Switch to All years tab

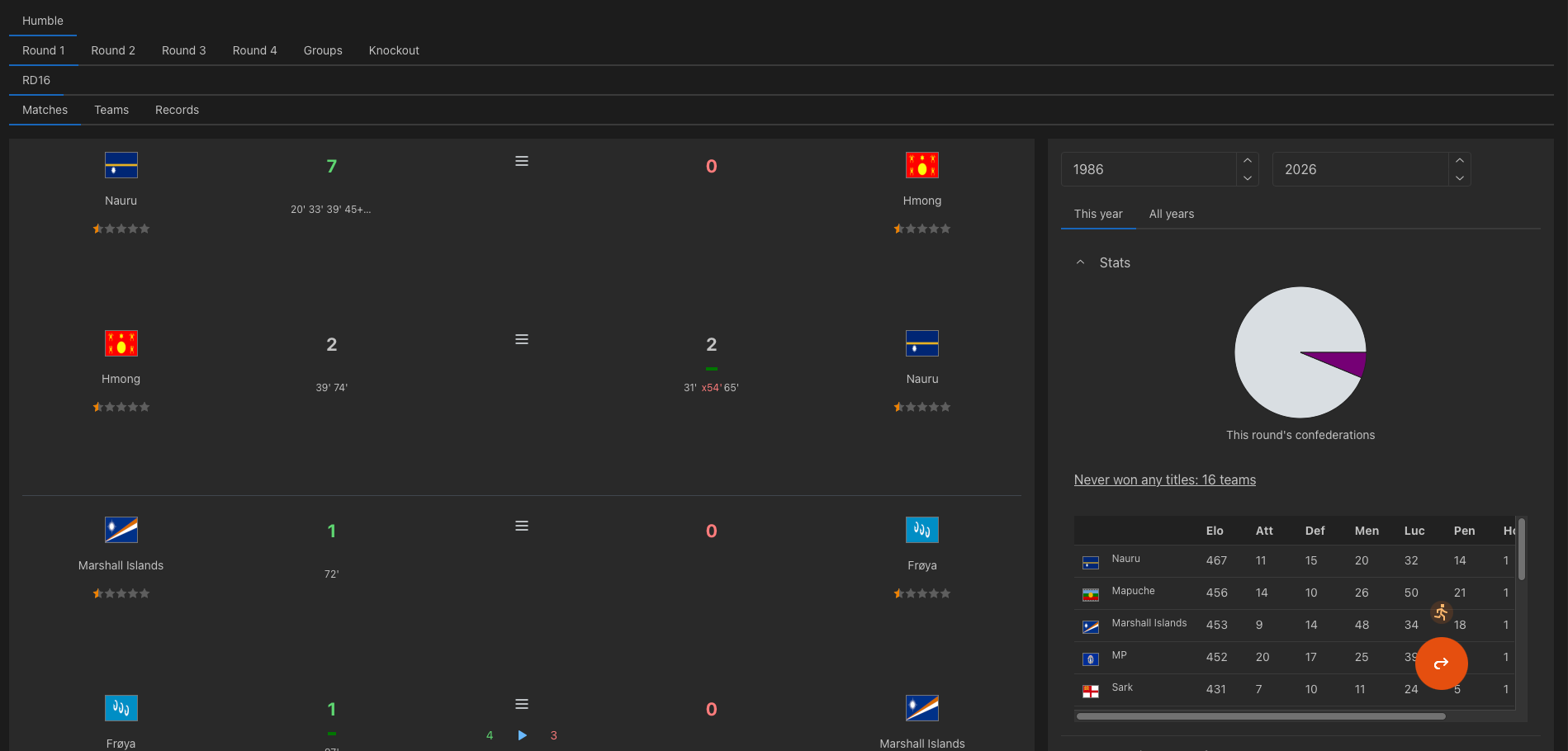click(1172, 214)
